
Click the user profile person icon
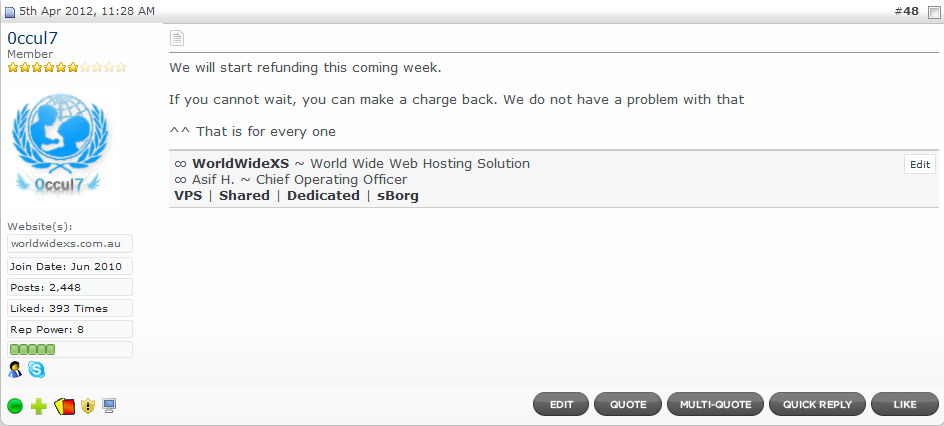(15, 369)
